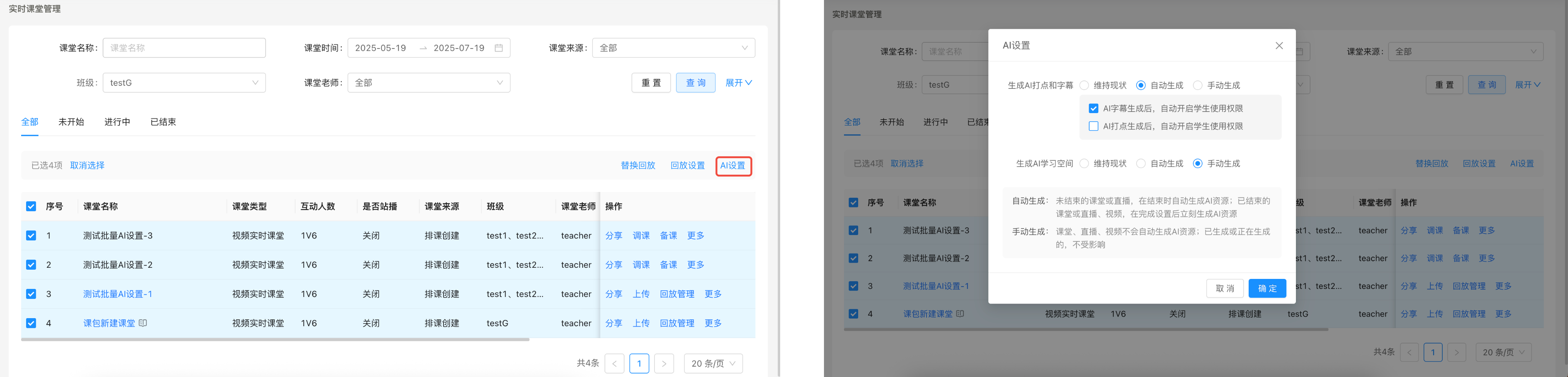Click start date 2025-05-19 field
Image resolution: width=1568 pixels, height=377 pixels.
(x=380, y=48)
